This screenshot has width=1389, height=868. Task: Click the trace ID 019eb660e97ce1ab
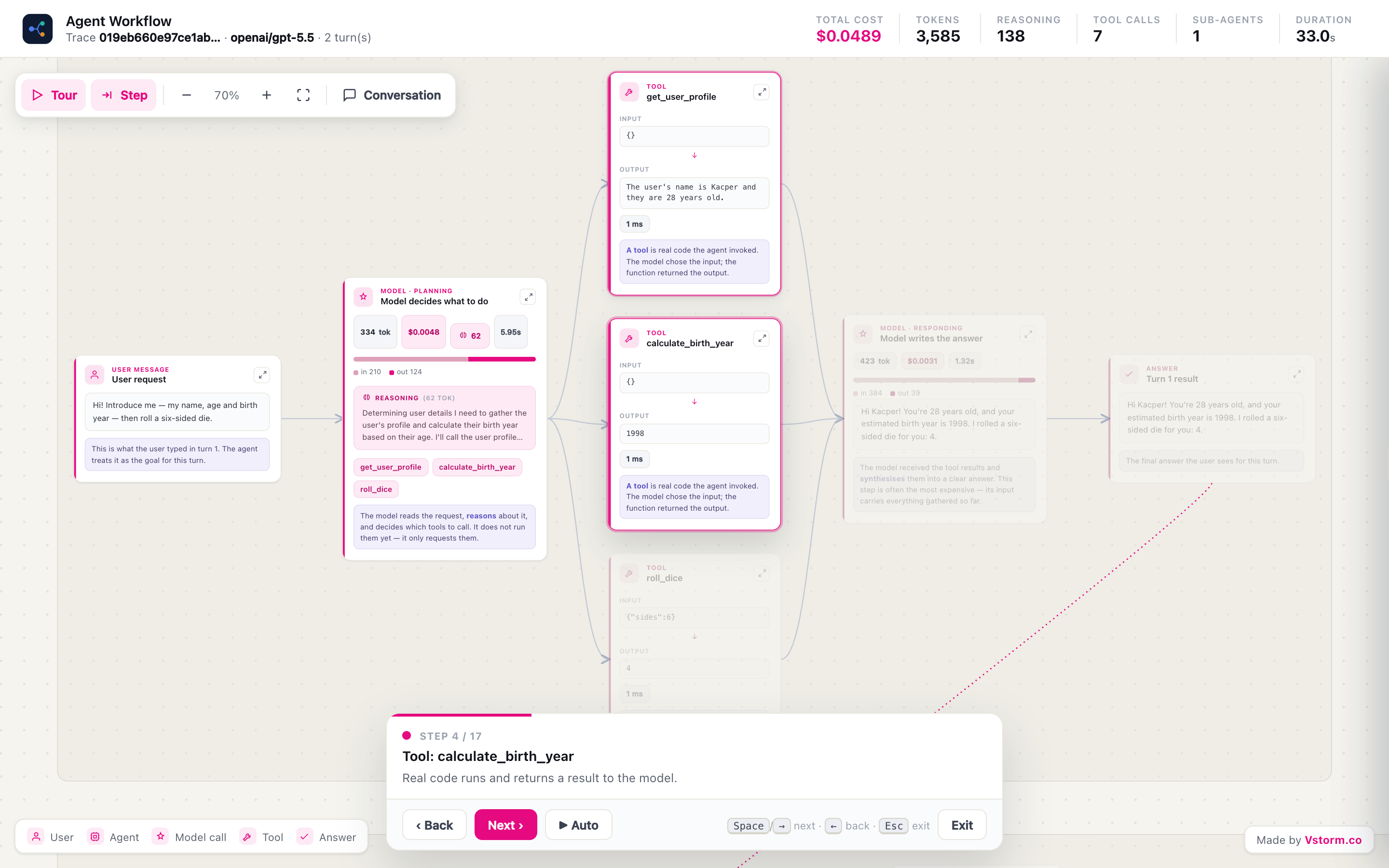pos(160,38)
